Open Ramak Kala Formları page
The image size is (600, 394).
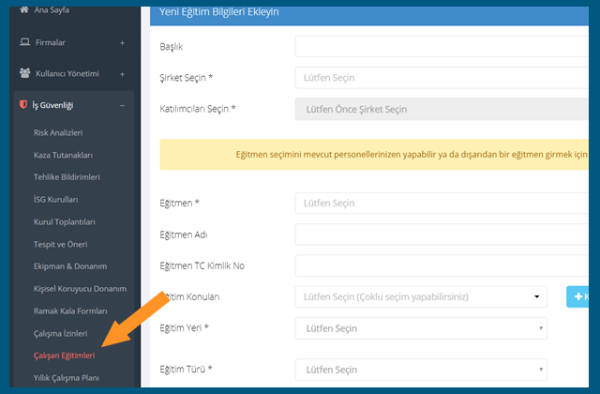pos(70,311)
